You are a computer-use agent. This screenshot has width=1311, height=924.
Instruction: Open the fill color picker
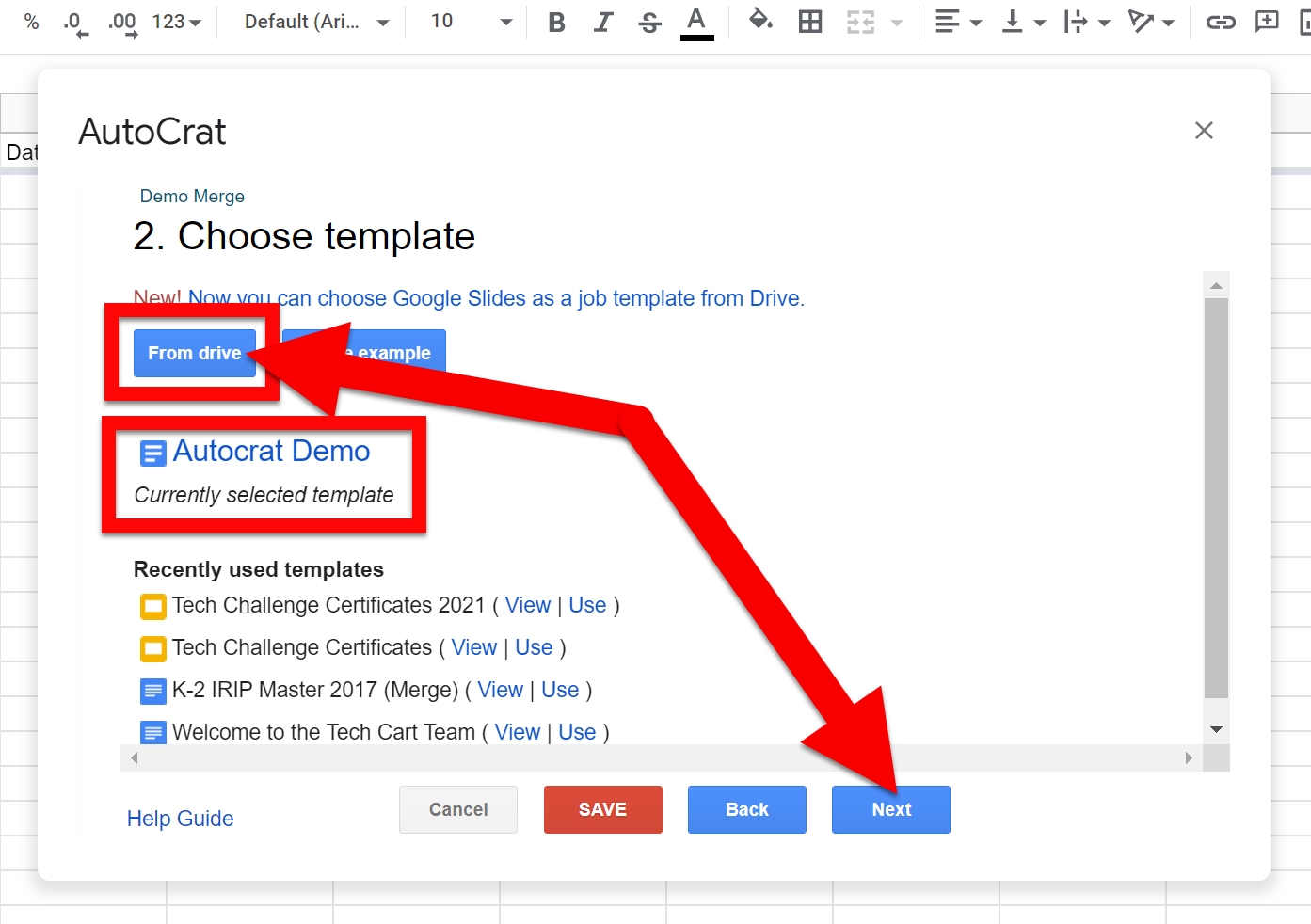click(x=761, y=21)
